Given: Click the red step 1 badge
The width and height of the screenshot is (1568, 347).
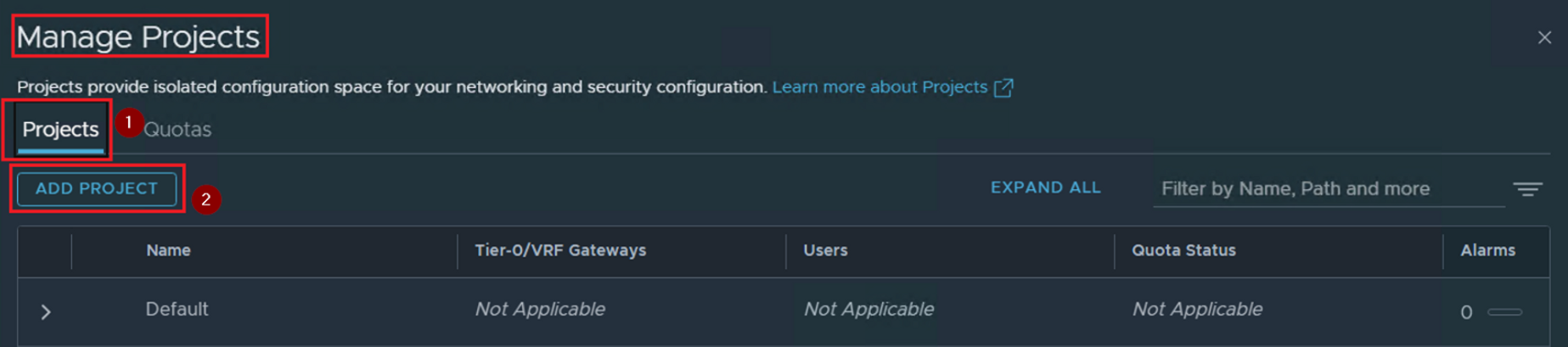Looking at the screenshot, I should point(128,122).
